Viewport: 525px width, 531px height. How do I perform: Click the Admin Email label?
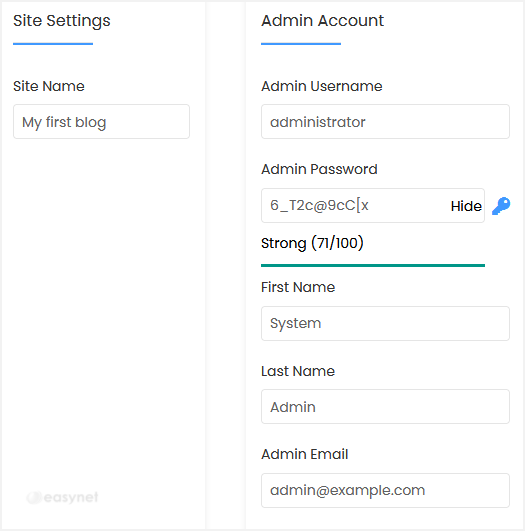click(304, 454)
